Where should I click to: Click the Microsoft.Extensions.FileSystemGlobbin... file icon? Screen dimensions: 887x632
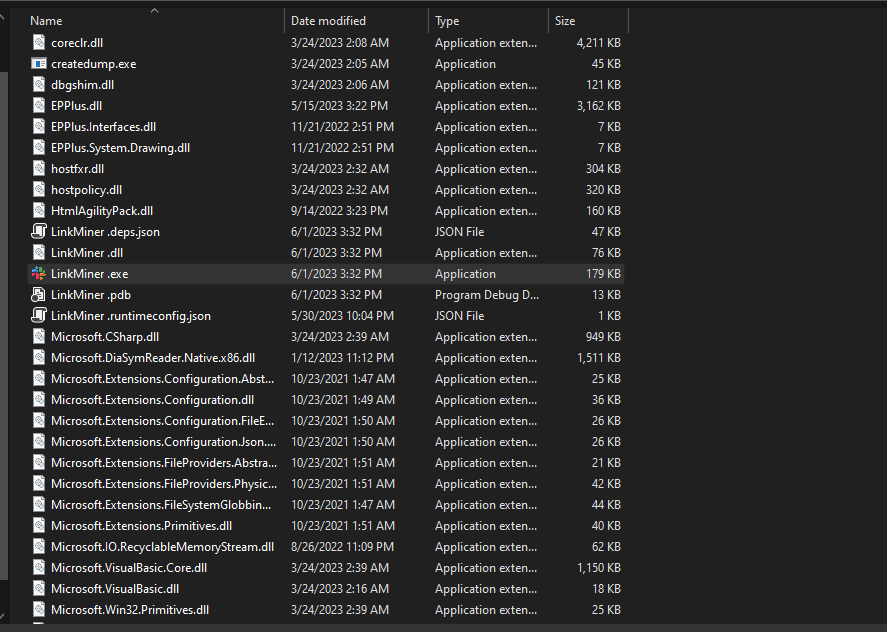(38, 504)
